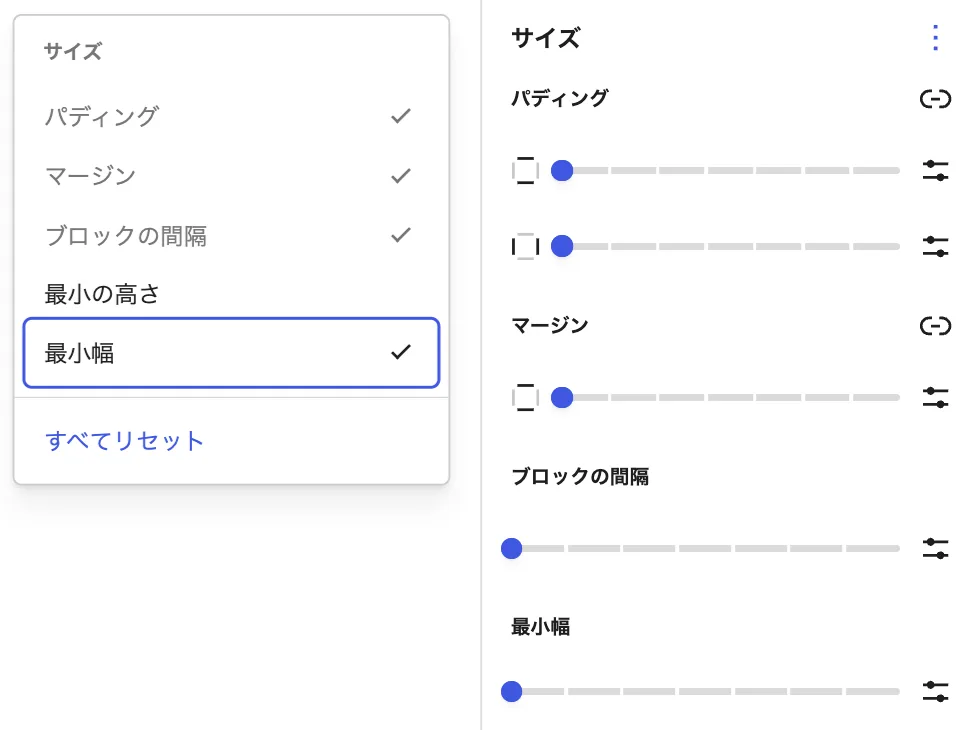The width and height of the screenshot is (976, 730).
Task: Toggle ブロックの間隔 menu item off
Action: pos(231,236)
